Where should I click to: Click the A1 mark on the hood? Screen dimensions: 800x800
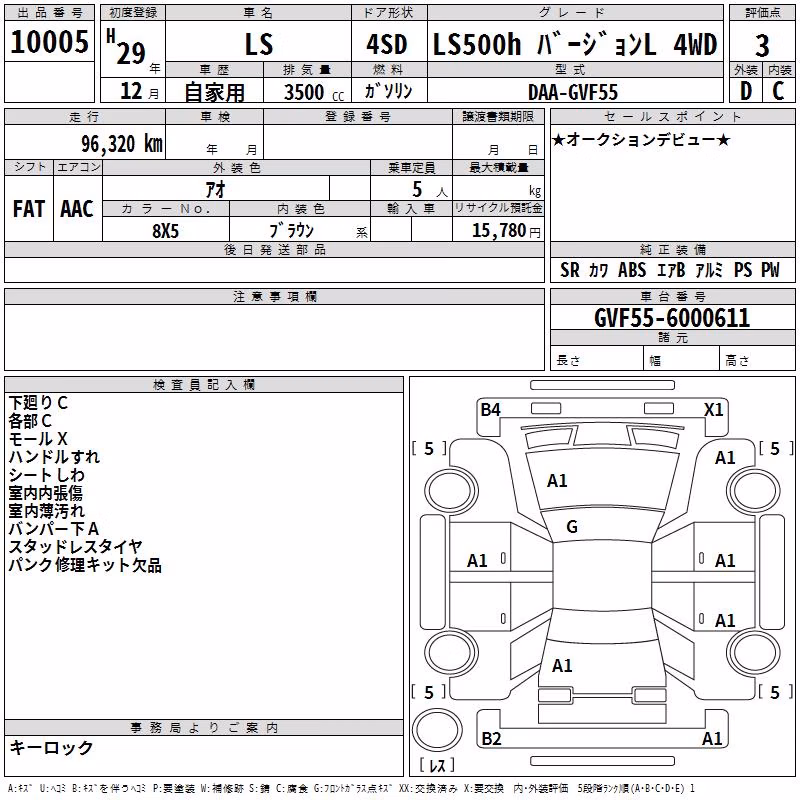(x=557, y=481)
